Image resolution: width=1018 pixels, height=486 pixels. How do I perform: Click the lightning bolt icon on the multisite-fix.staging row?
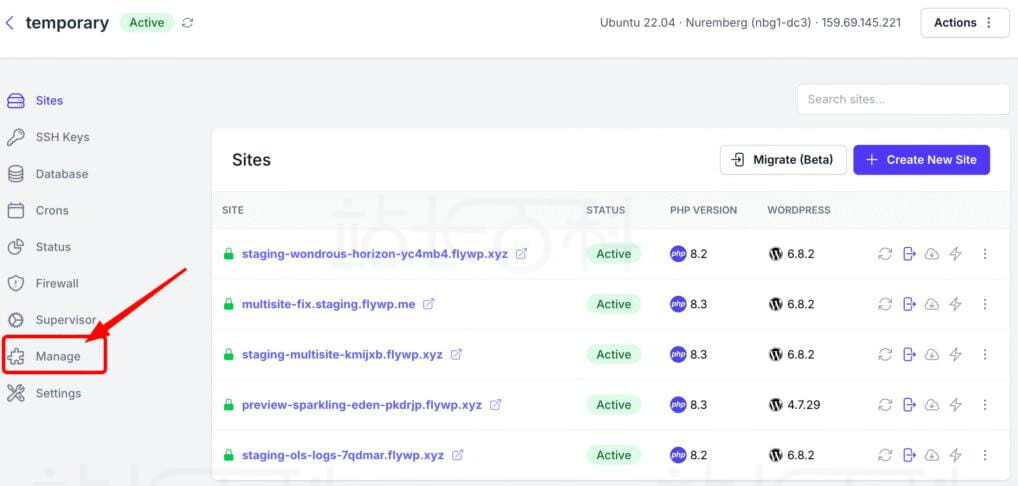[x=955, y=304]
